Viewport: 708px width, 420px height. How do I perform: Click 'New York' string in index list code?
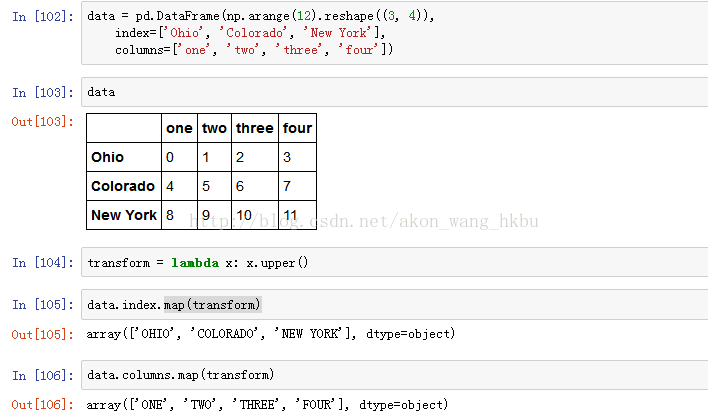(337, 33)
